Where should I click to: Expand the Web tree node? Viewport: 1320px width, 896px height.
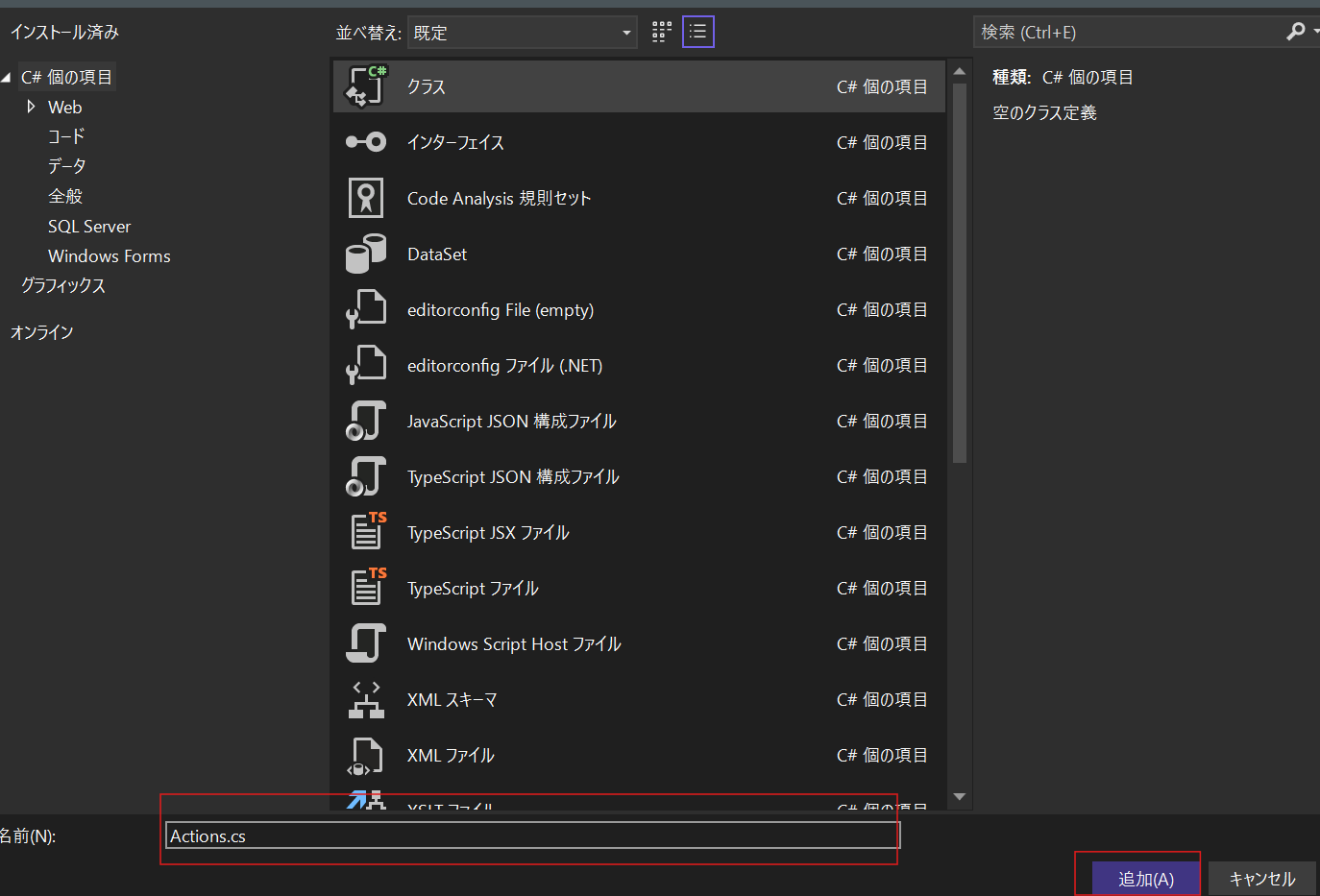coord(31,107)
